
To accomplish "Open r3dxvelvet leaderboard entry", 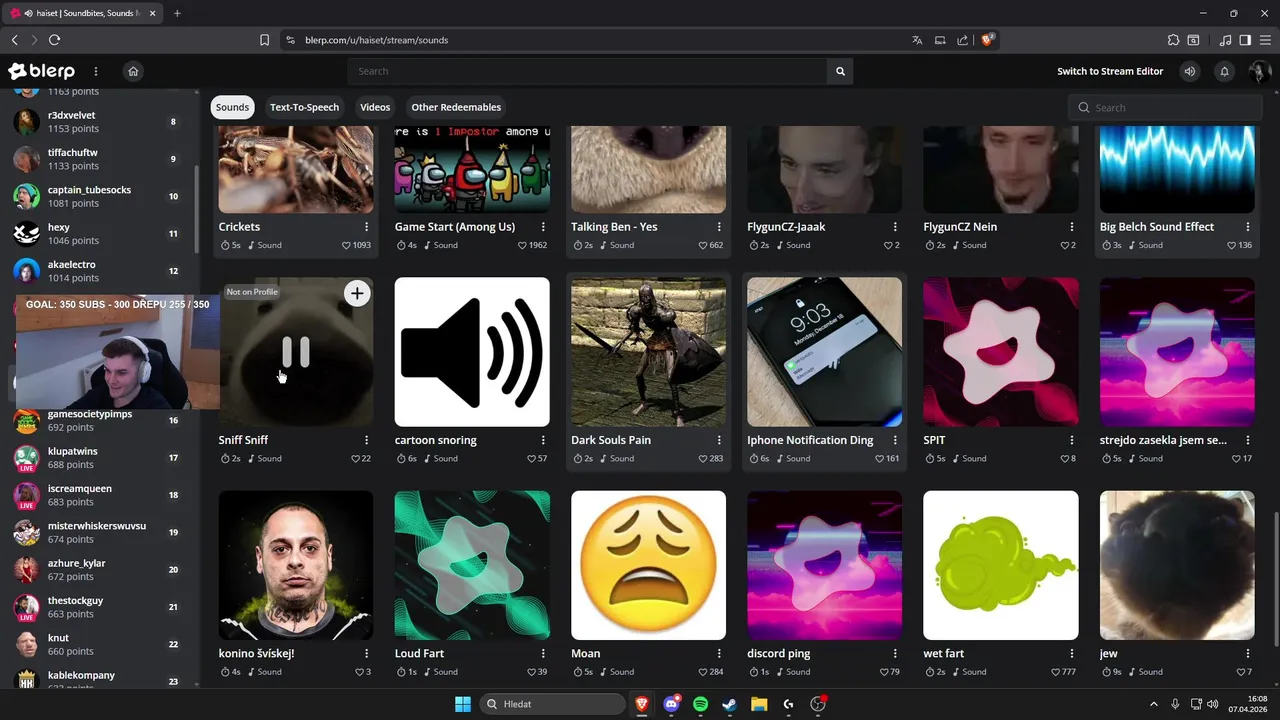I will pyautogui.click(x=97, y=122).
